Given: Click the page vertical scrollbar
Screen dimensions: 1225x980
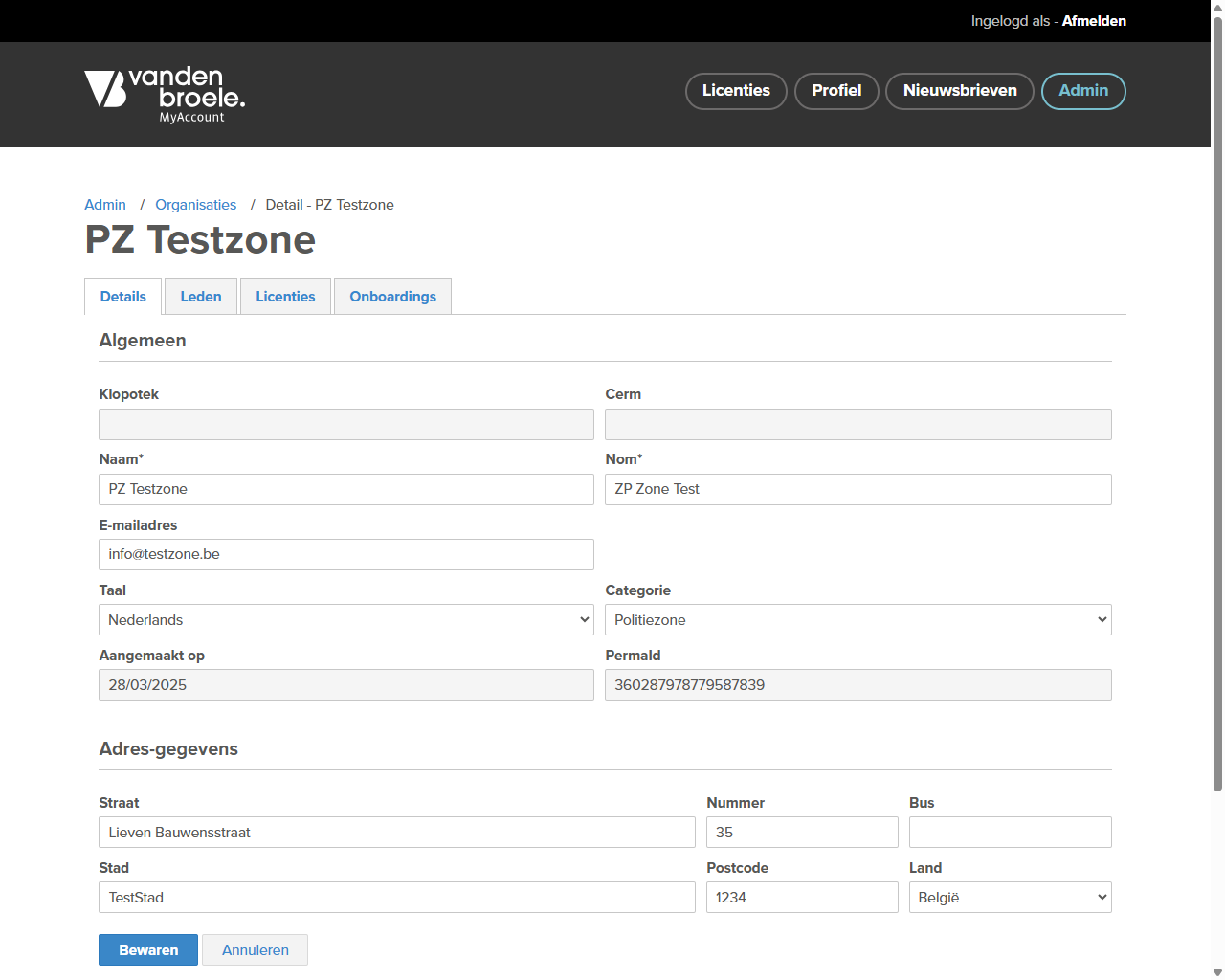Looking at the screenshot, I should (1217, 404).
